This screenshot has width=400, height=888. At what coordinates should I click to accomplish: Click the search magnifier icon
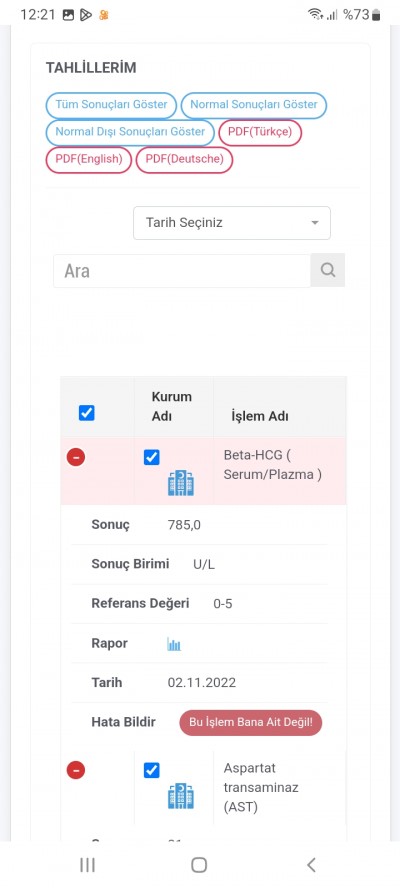[x=327, y=270]
